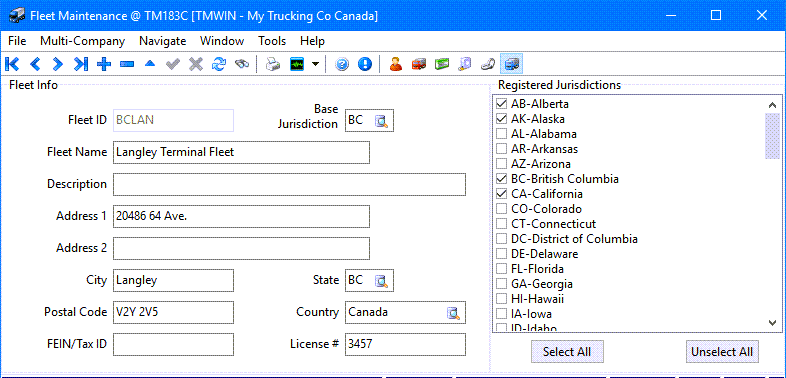Click the Select All button
The image size is (786, 378).
coord(567,351)
